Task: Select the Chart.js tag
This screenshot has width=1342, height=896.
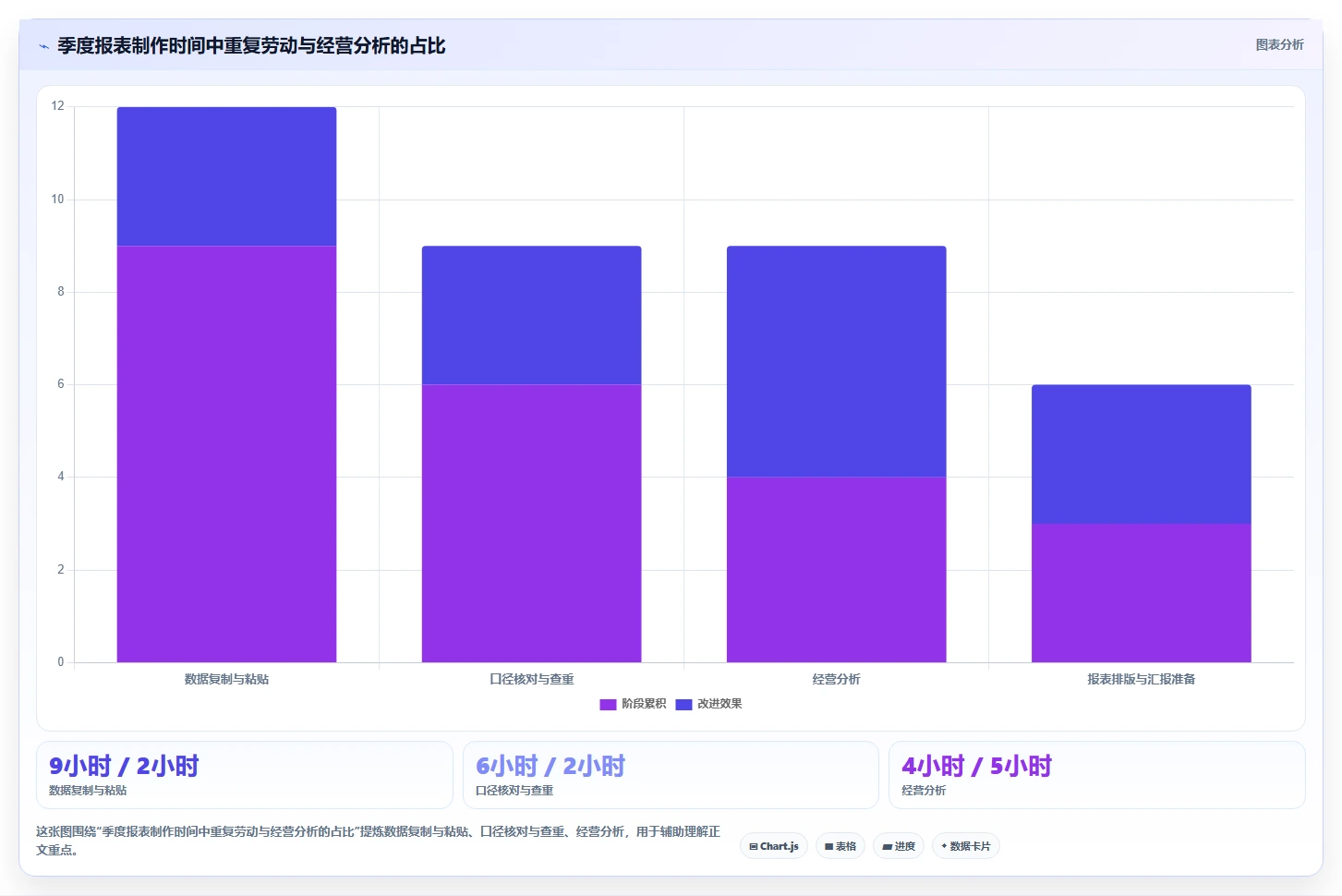Action: coord(774,846)
